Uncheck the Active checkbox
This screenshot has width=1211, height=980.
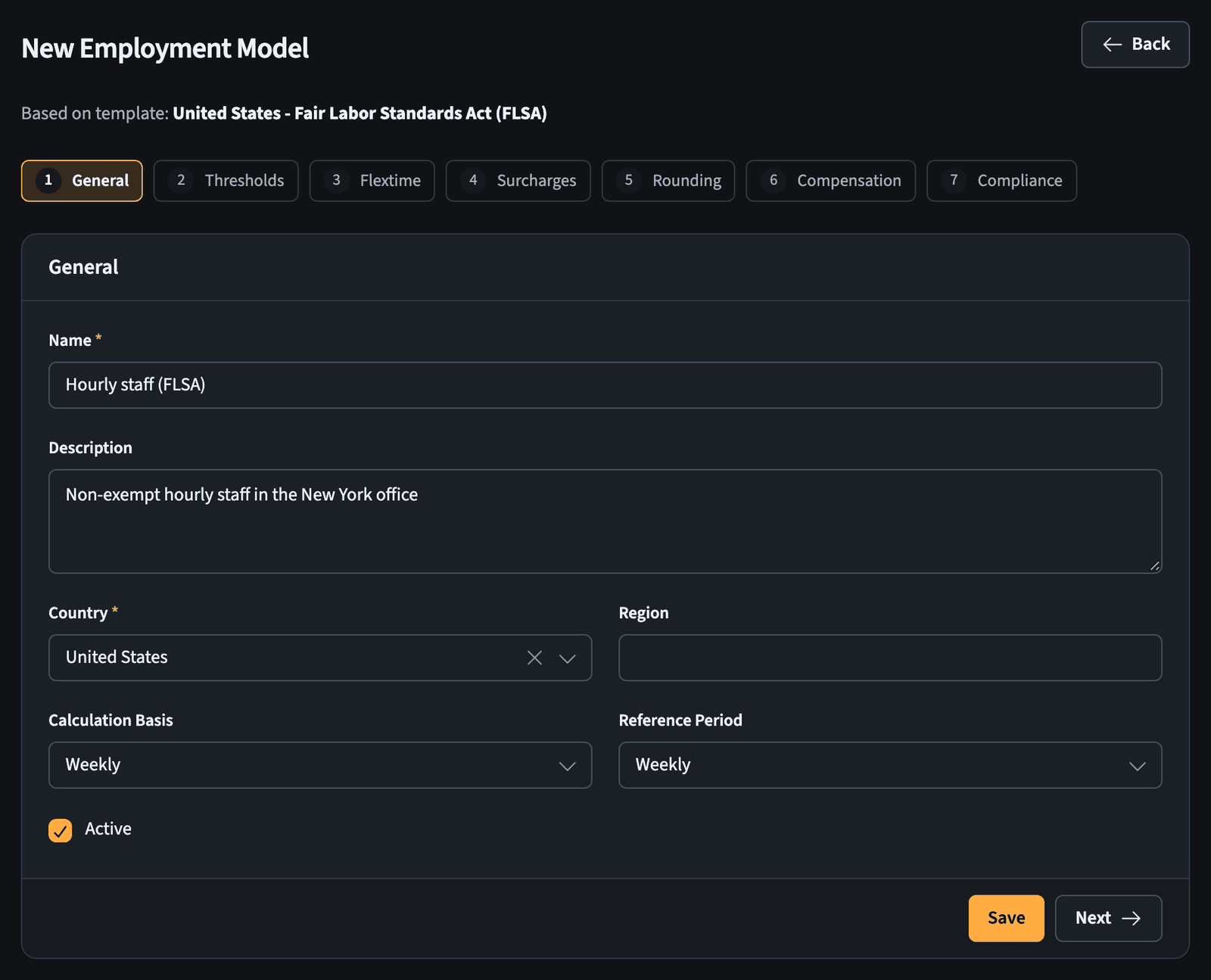click(x=61, y=830)
